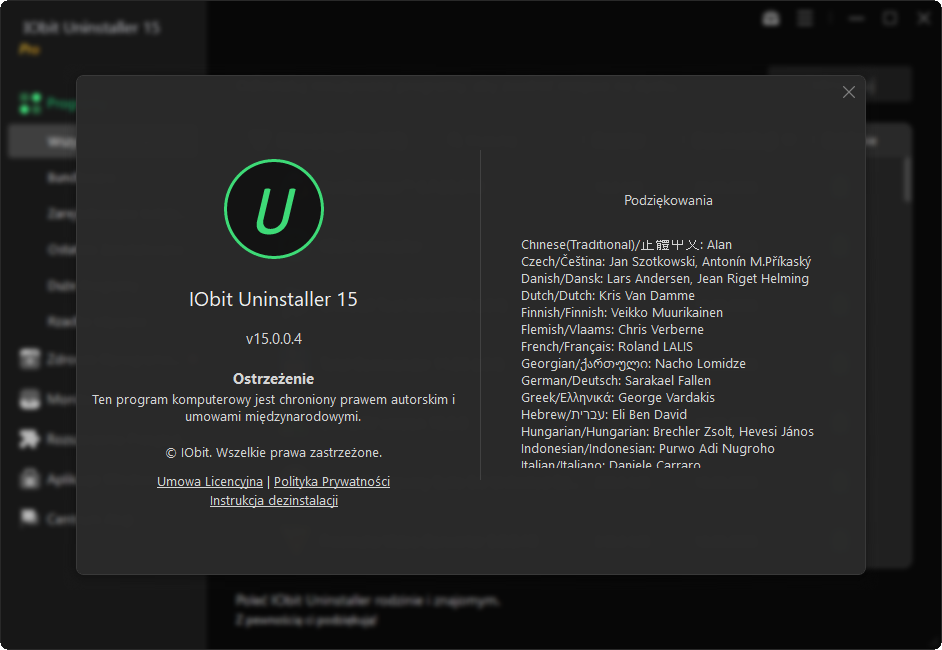Select the Hungarian Brechler Zsolt line
Image resolution: width=942 pixels, height=650 pixels.
click(667, 431)
